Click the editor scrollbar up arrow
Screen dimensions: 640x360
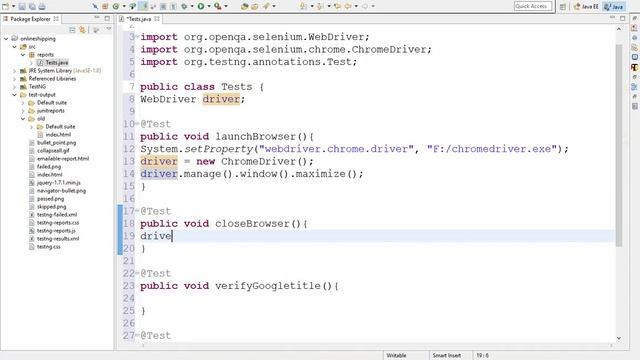619,29
